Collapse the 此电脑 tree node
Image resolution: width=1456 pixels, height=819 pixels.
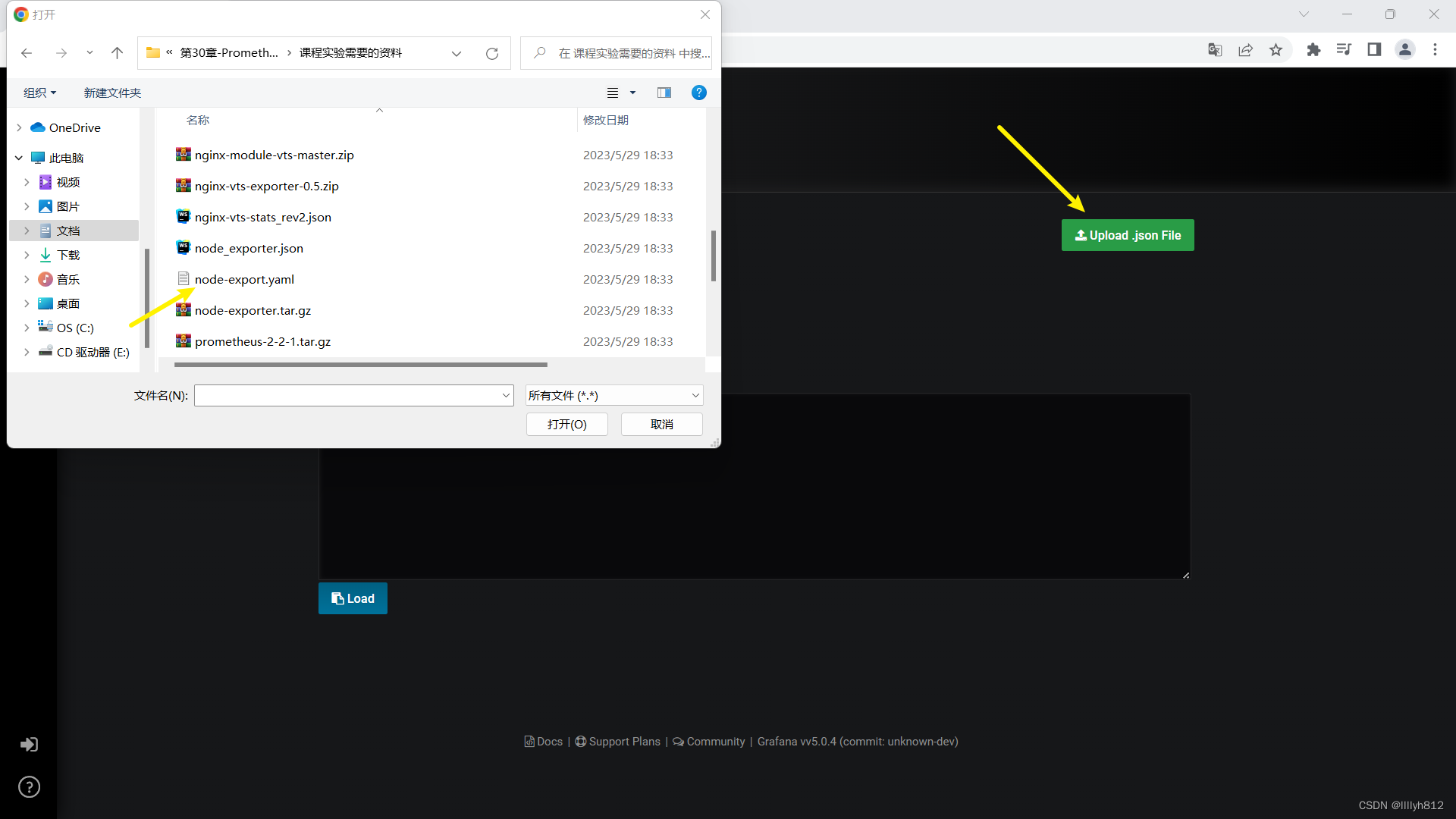point(19,158)
